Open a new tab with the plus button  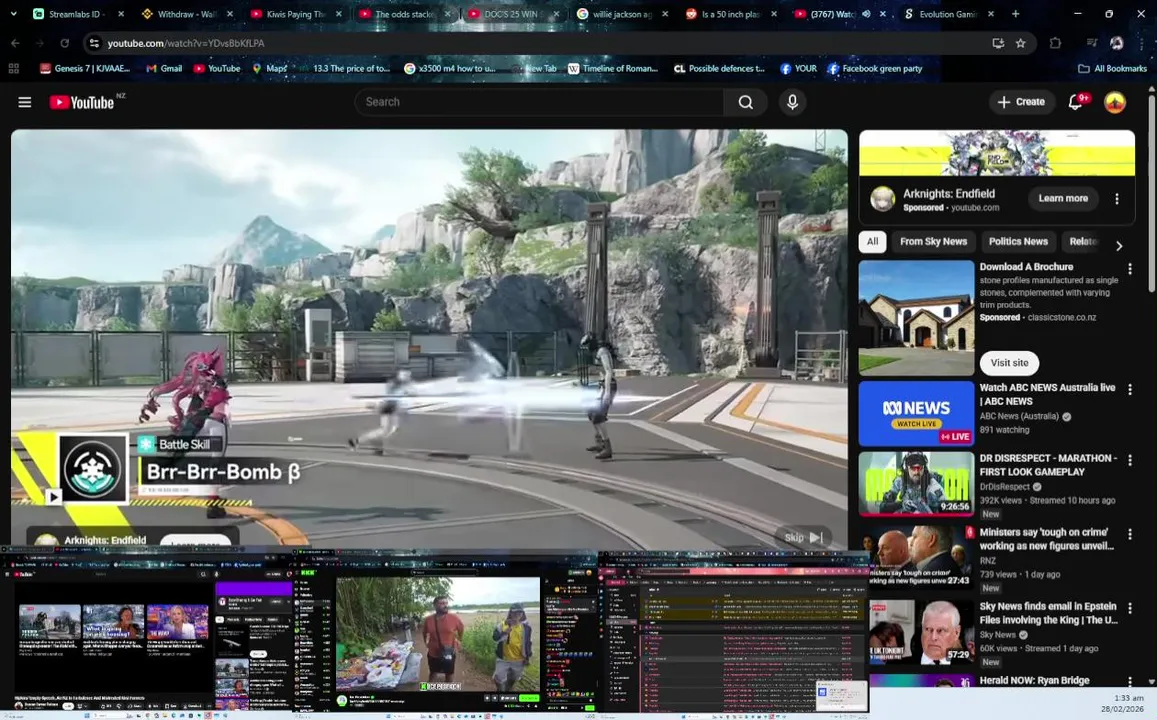(1015, 14)
